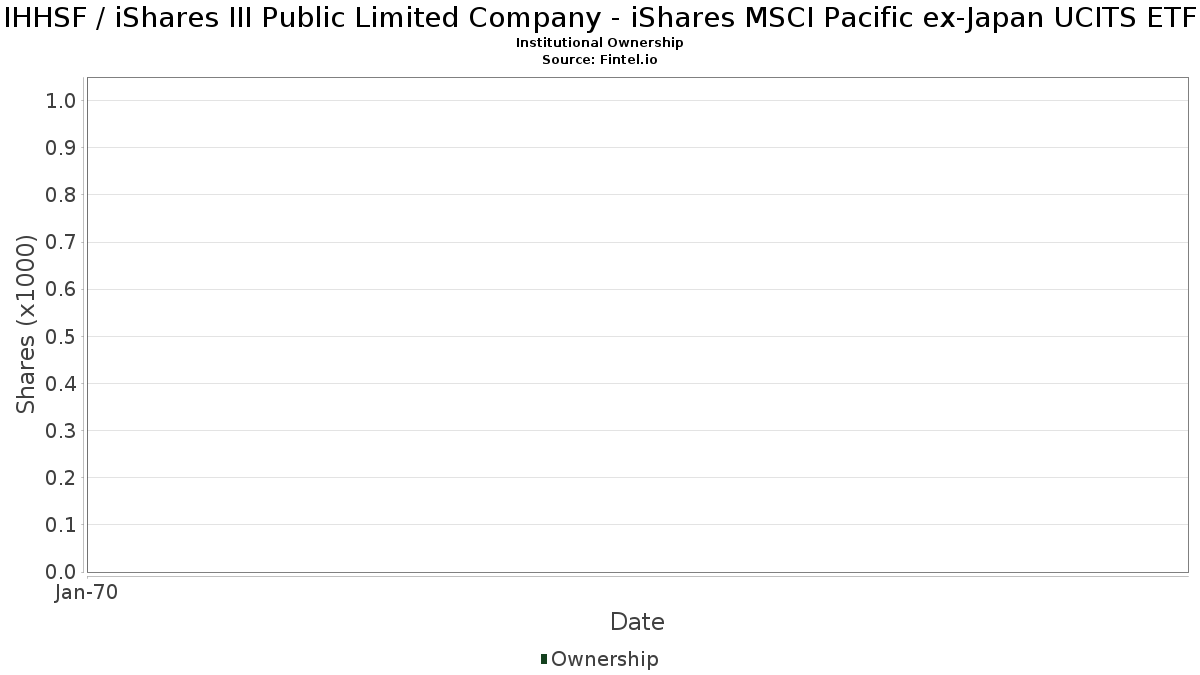This screenshot has height=675, width=1200.
Task: Click the 0.1 y-axis tick label
Action: 61,525
